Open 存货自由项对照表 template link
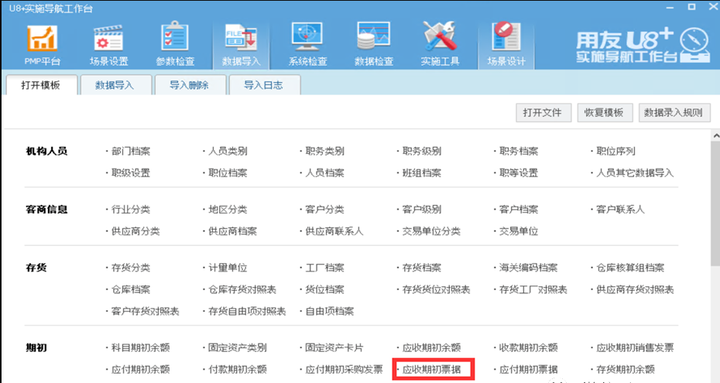 click(x=247, y=311)
